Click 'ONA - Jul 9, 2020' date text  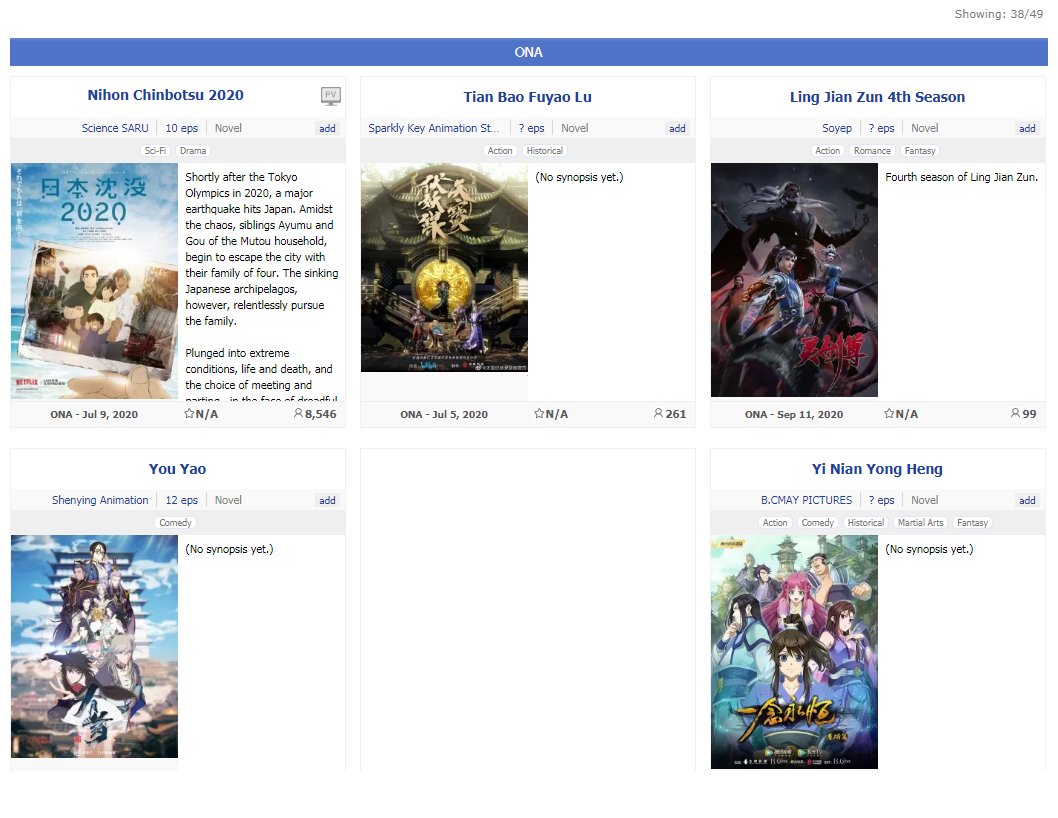pos(94,414)
